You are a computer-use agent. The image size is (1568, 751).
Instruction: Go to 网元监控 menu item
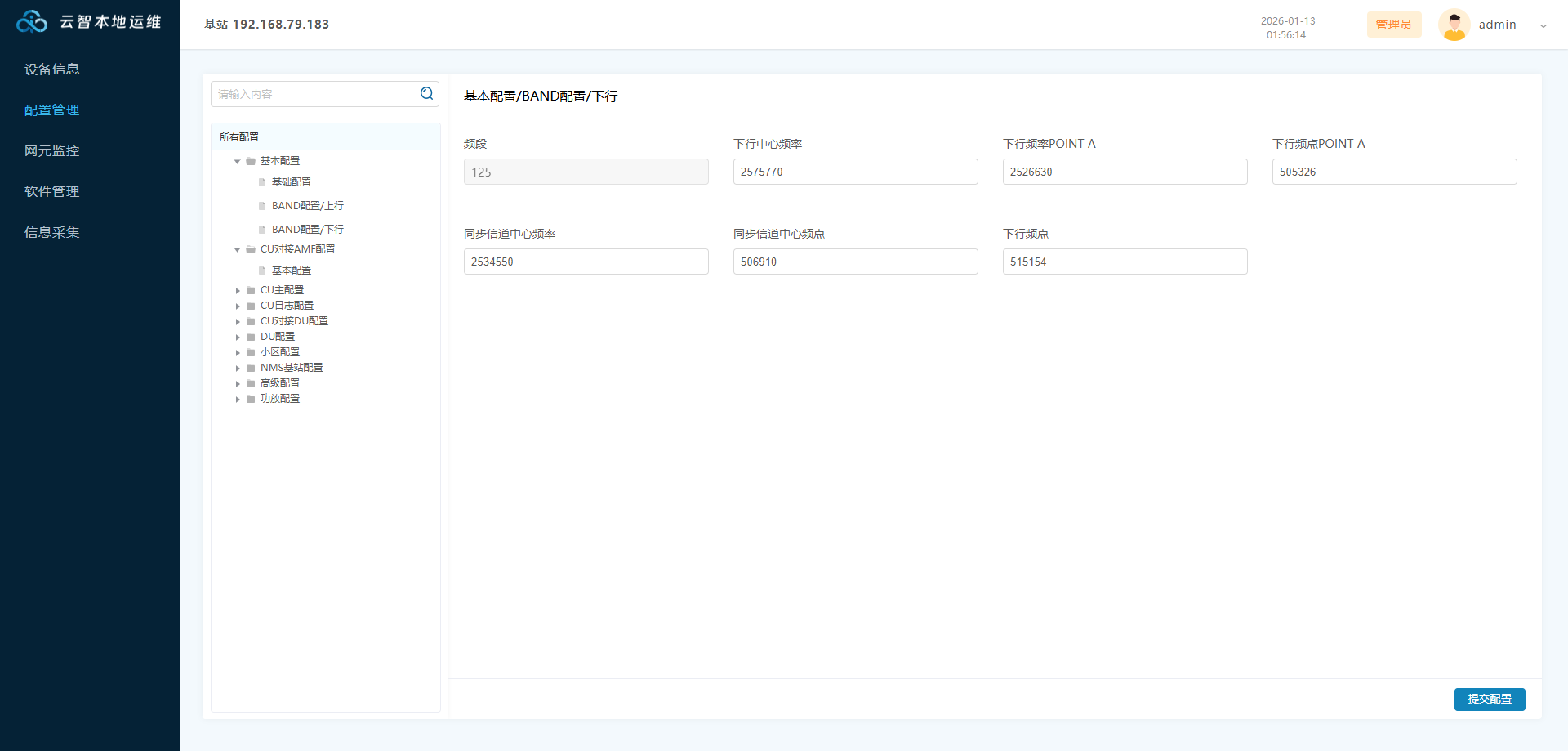click(x=52, y=151)
